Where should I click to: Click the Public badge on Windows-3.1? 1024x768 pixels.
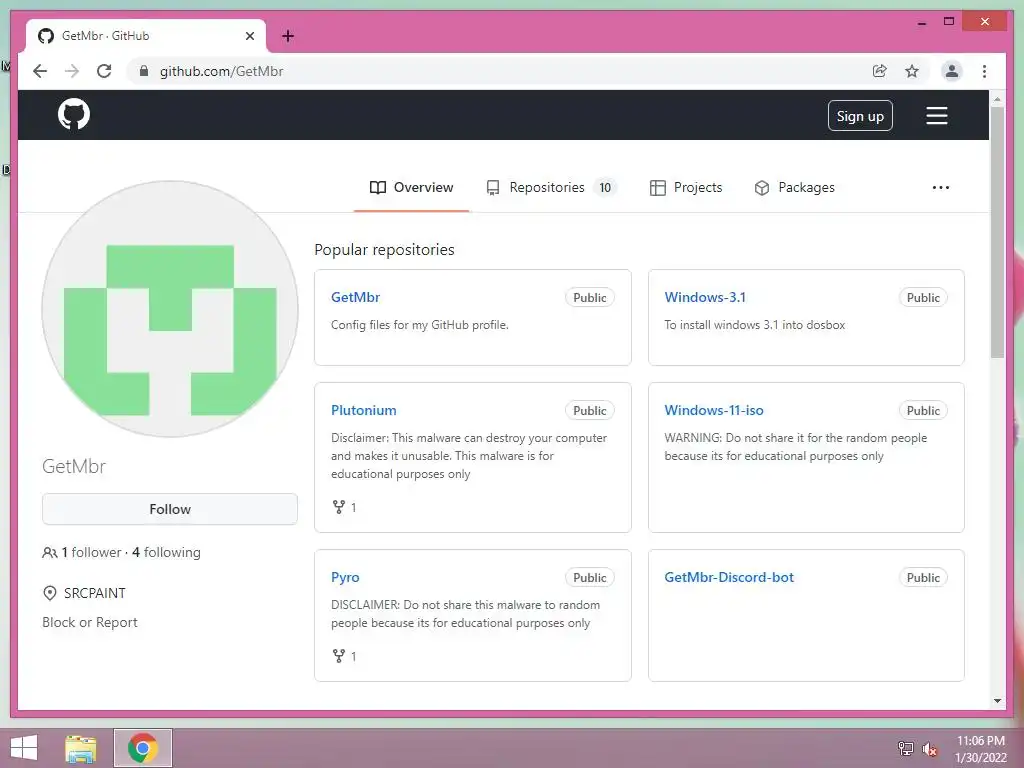point(923,298)
